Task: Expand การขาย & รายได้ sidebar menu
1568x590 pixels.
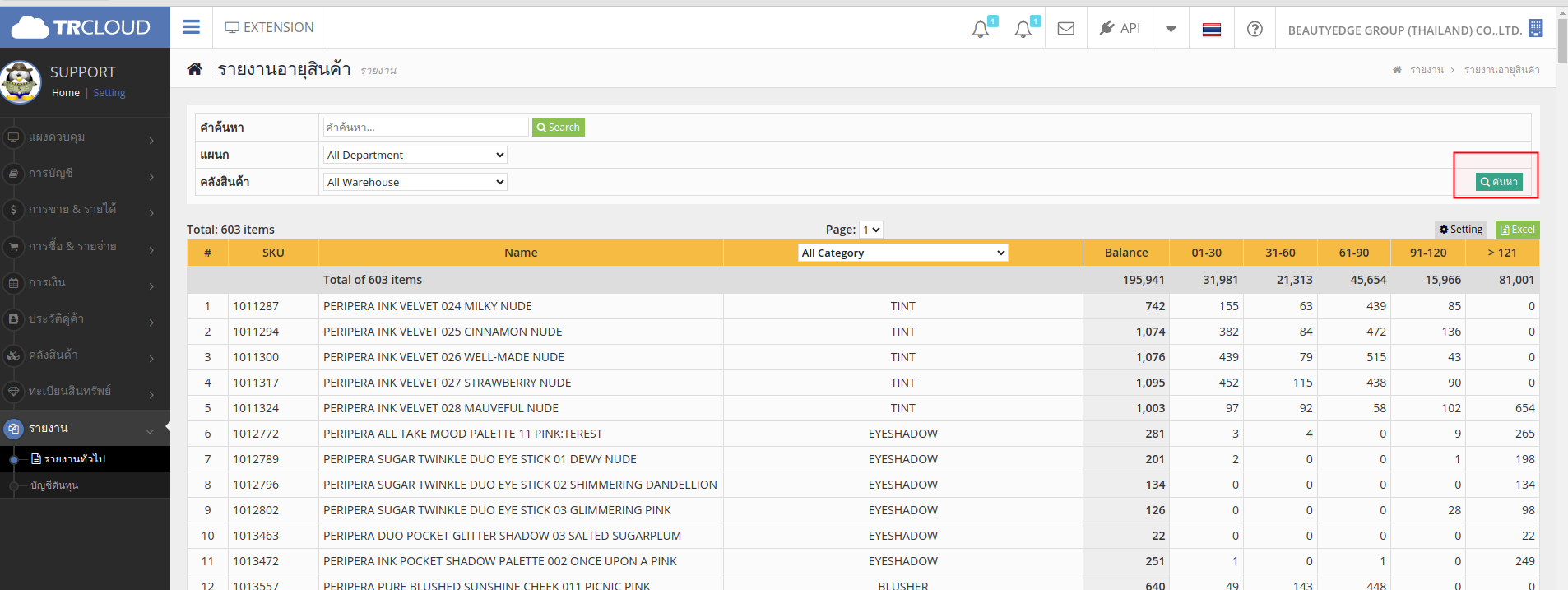Action: (x=85, y=210)
